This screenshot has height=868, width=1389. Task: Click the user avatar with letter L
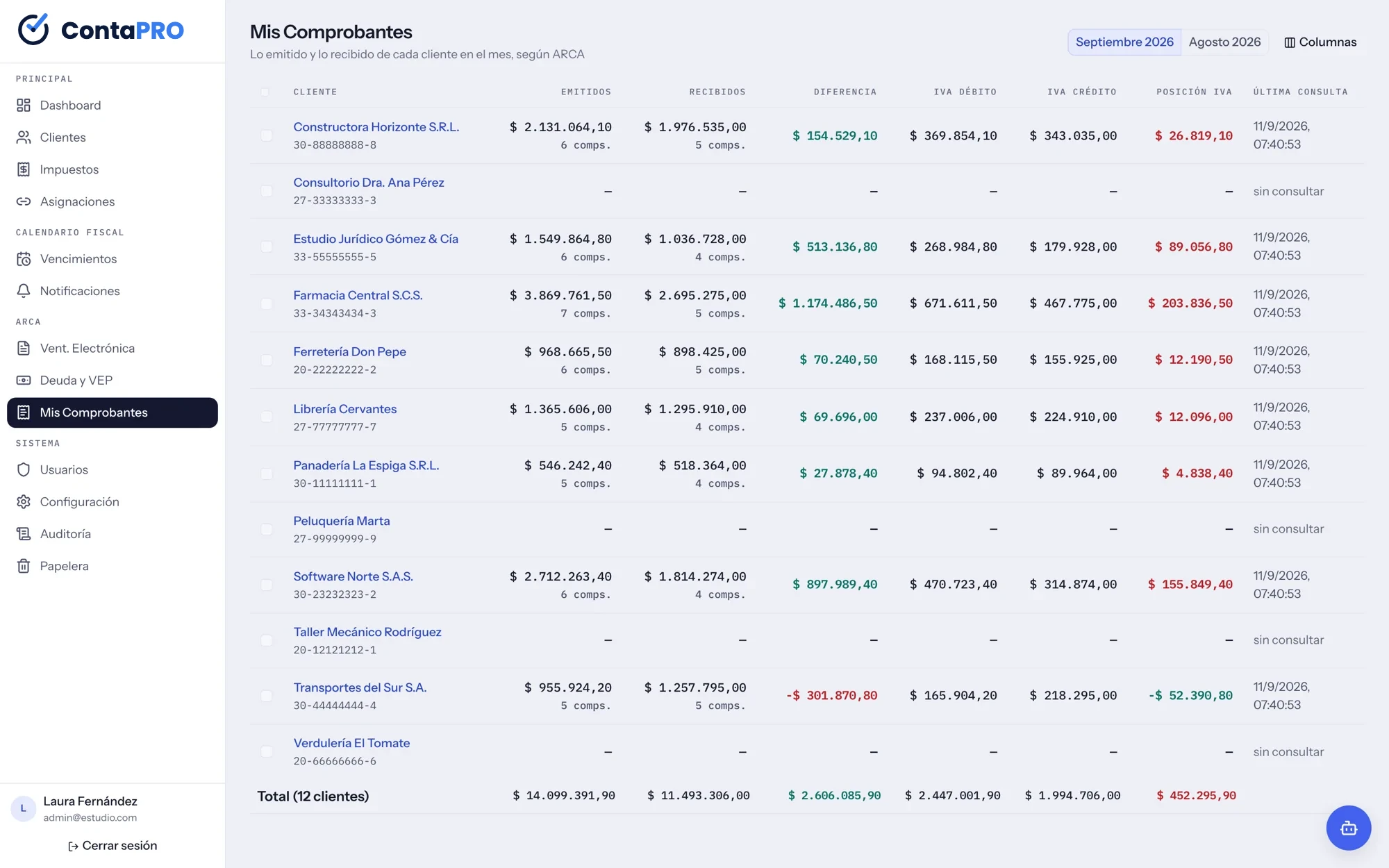(24, 809)
